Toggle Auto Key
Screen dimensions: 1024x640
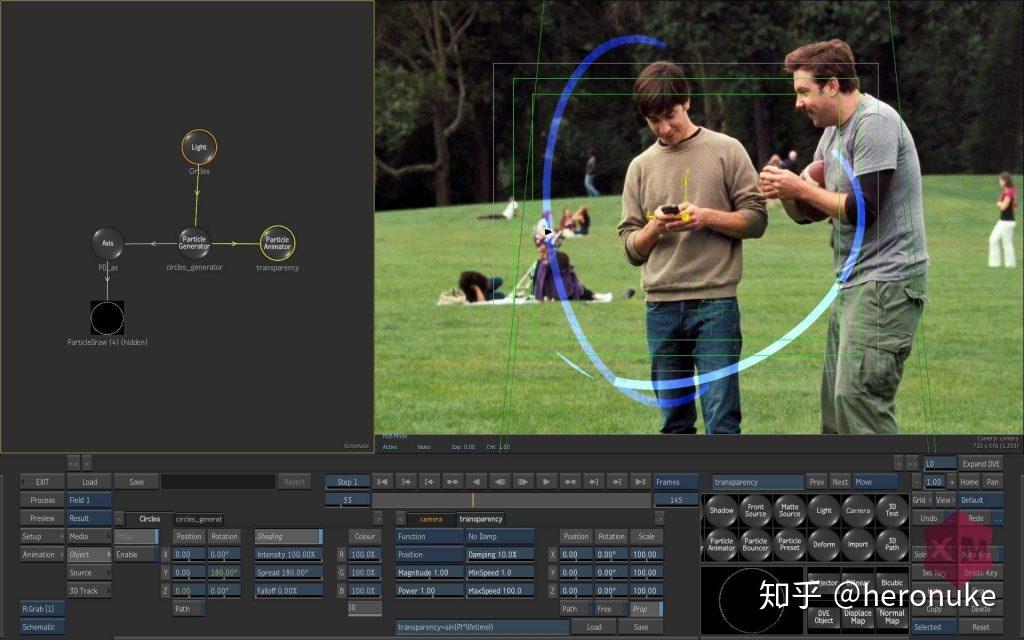click(980, 554)
